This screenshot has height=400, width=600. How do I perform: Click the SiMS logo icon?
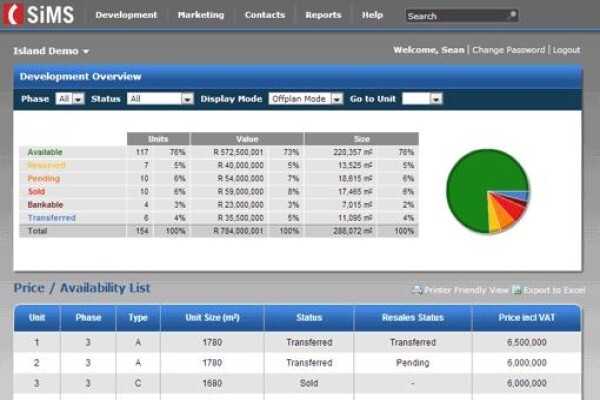click(x=13, y=15)
